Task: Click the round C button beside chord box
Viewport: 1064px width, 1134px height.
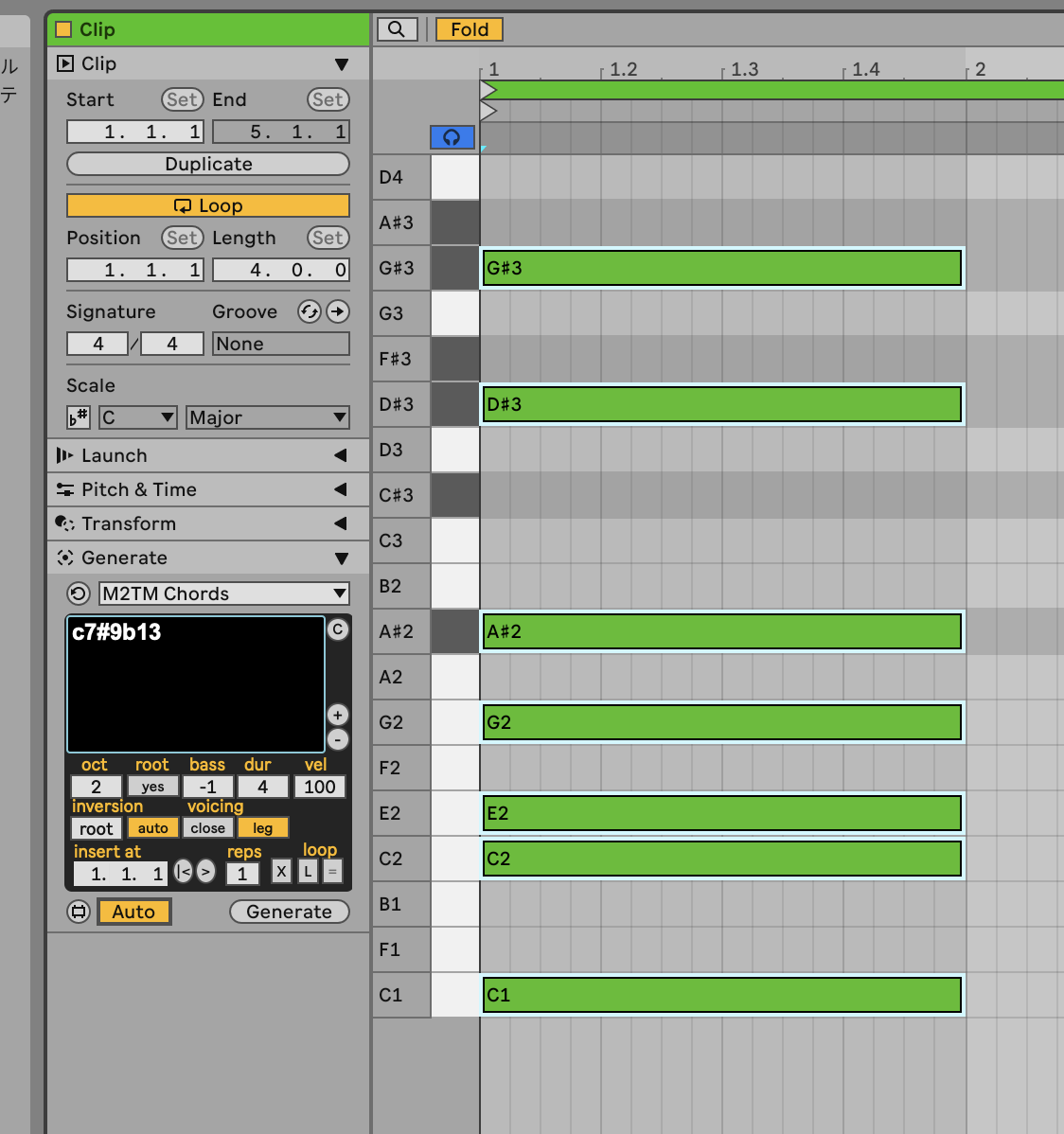Action: [x=338, y=629]
